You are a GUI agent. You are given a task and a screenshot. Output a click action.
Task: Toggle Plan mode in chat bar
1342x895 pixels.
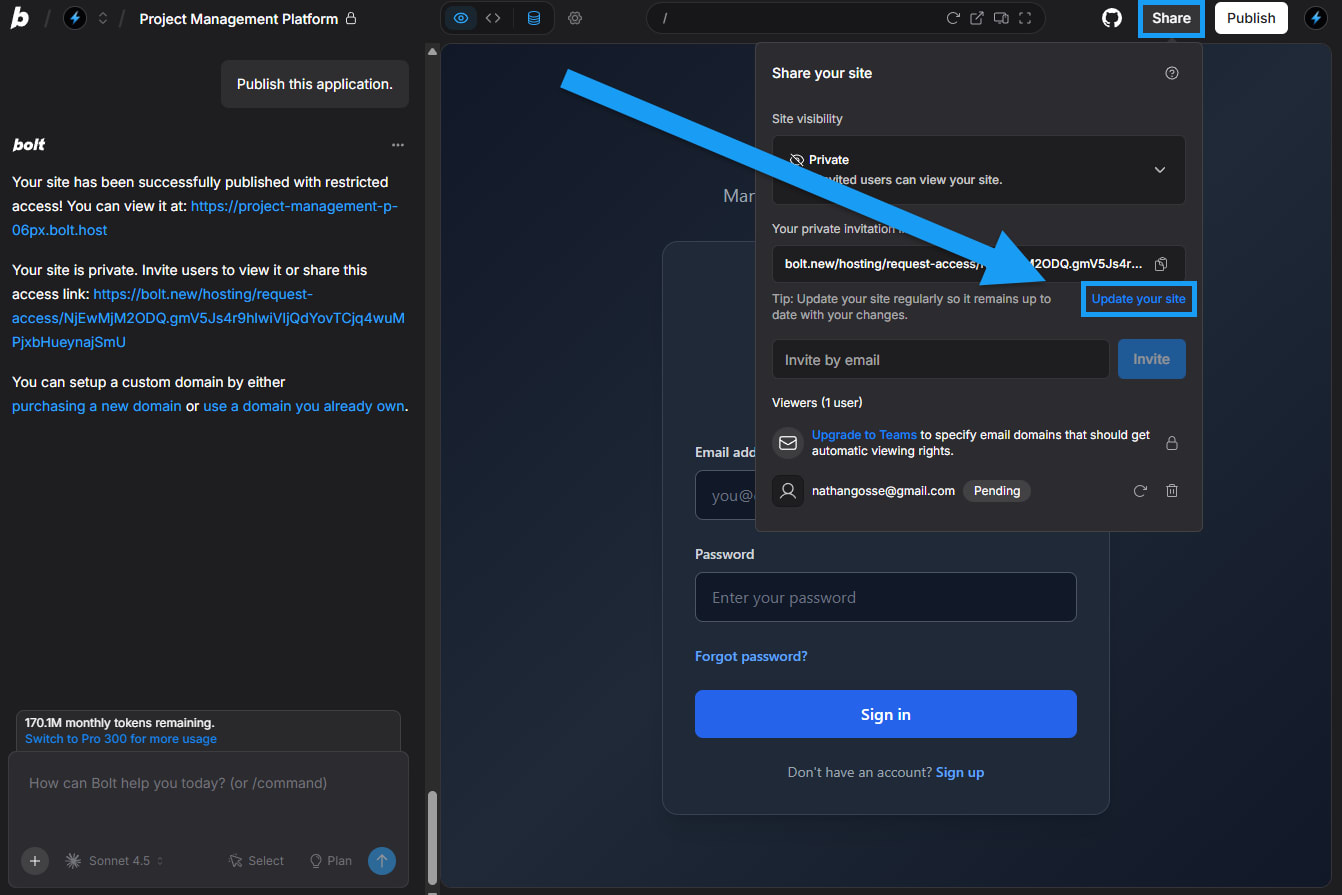click(330, 860)
